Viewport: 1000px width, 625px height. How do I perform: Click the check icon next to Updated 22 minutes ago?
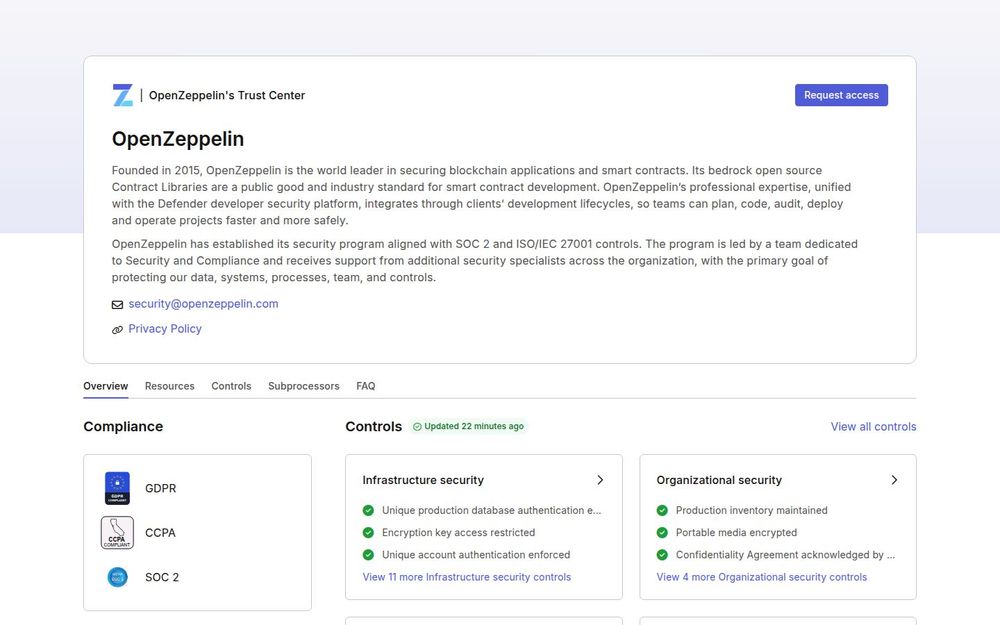click(x=417, y=427)
